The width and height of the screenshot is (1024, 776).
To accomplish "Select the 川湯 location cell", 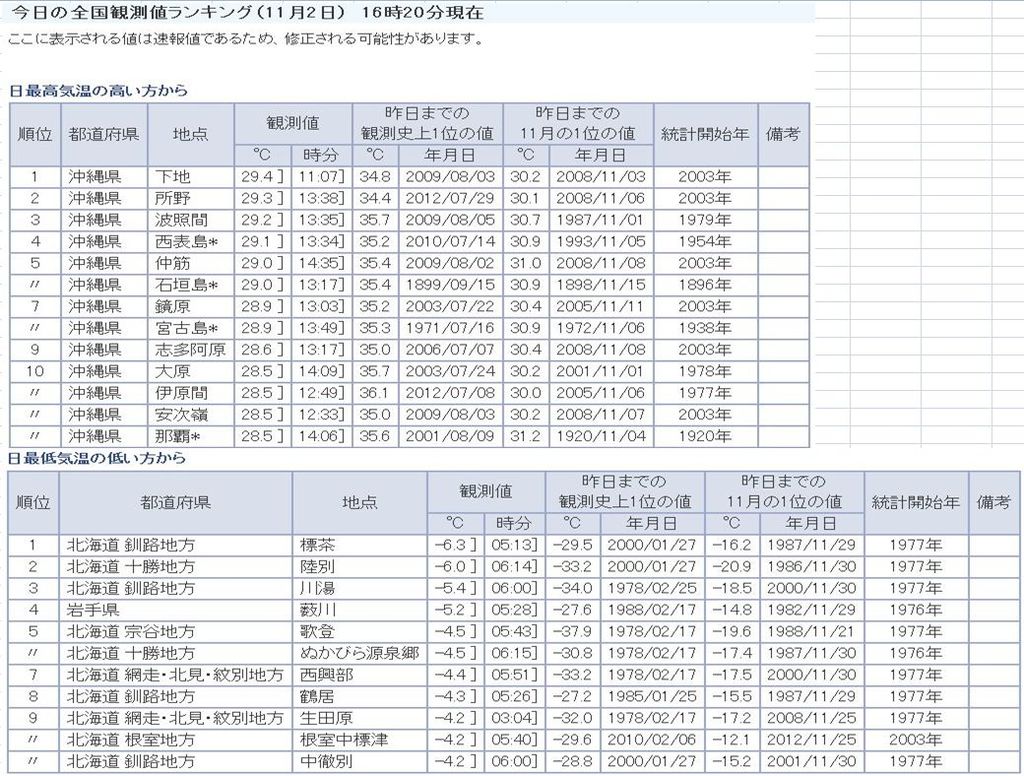I will [x=359, y=588].
